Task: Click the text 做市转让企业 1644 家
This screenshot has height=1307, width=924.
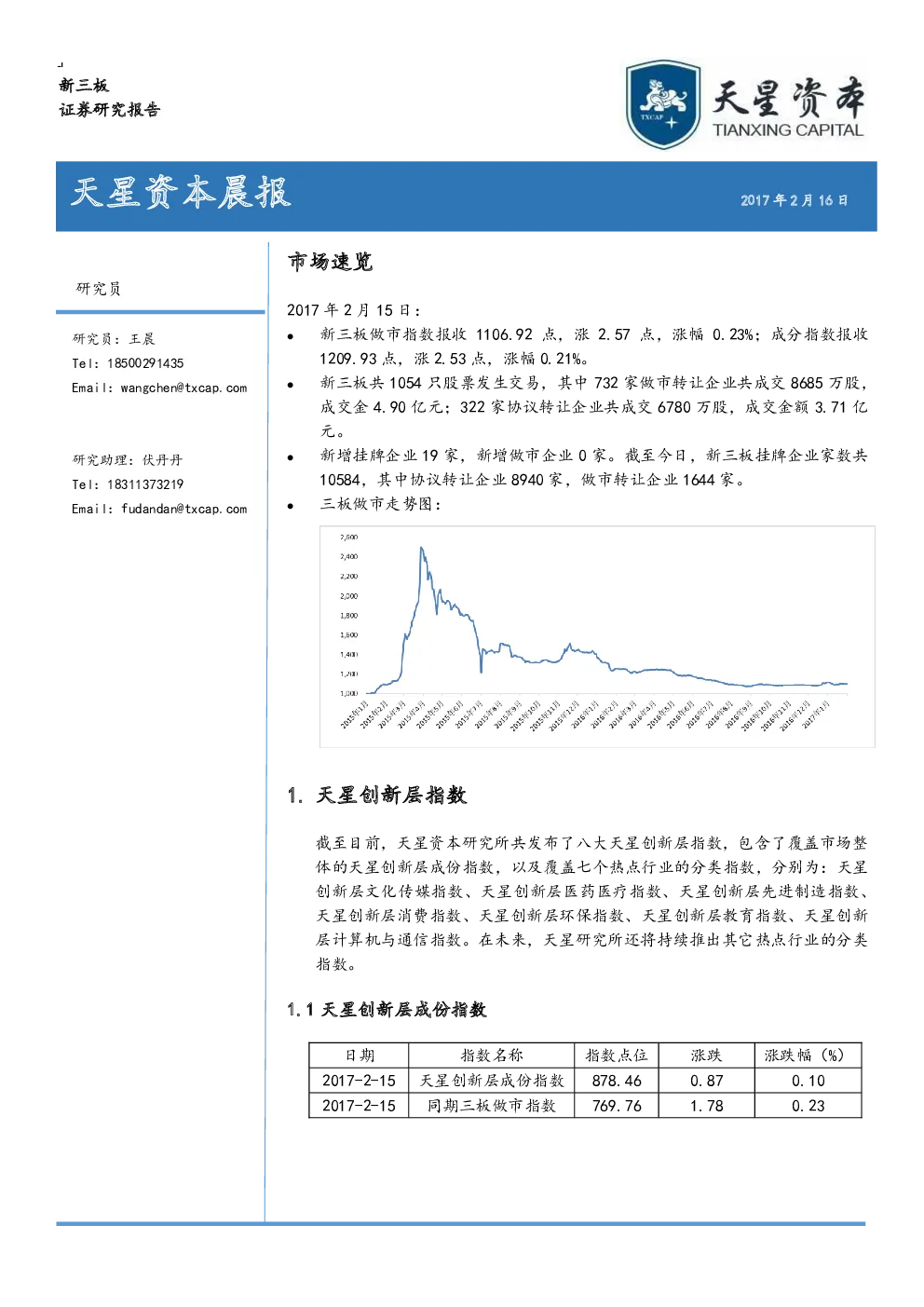Action: [x=658, y=480]
